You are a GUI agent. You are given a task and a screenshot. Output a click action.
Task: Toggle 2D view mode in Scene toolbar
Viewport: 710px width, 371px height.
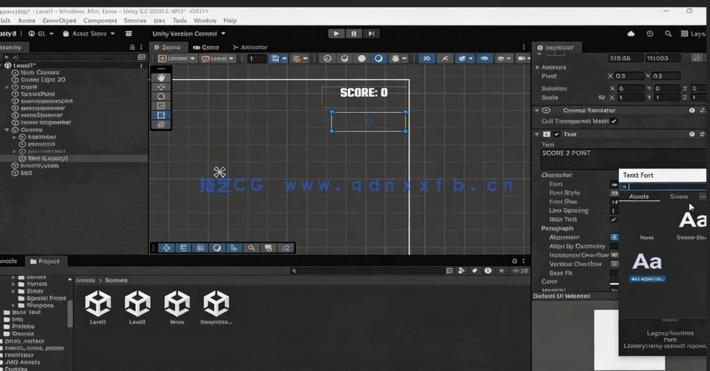(x=427, y=58)
